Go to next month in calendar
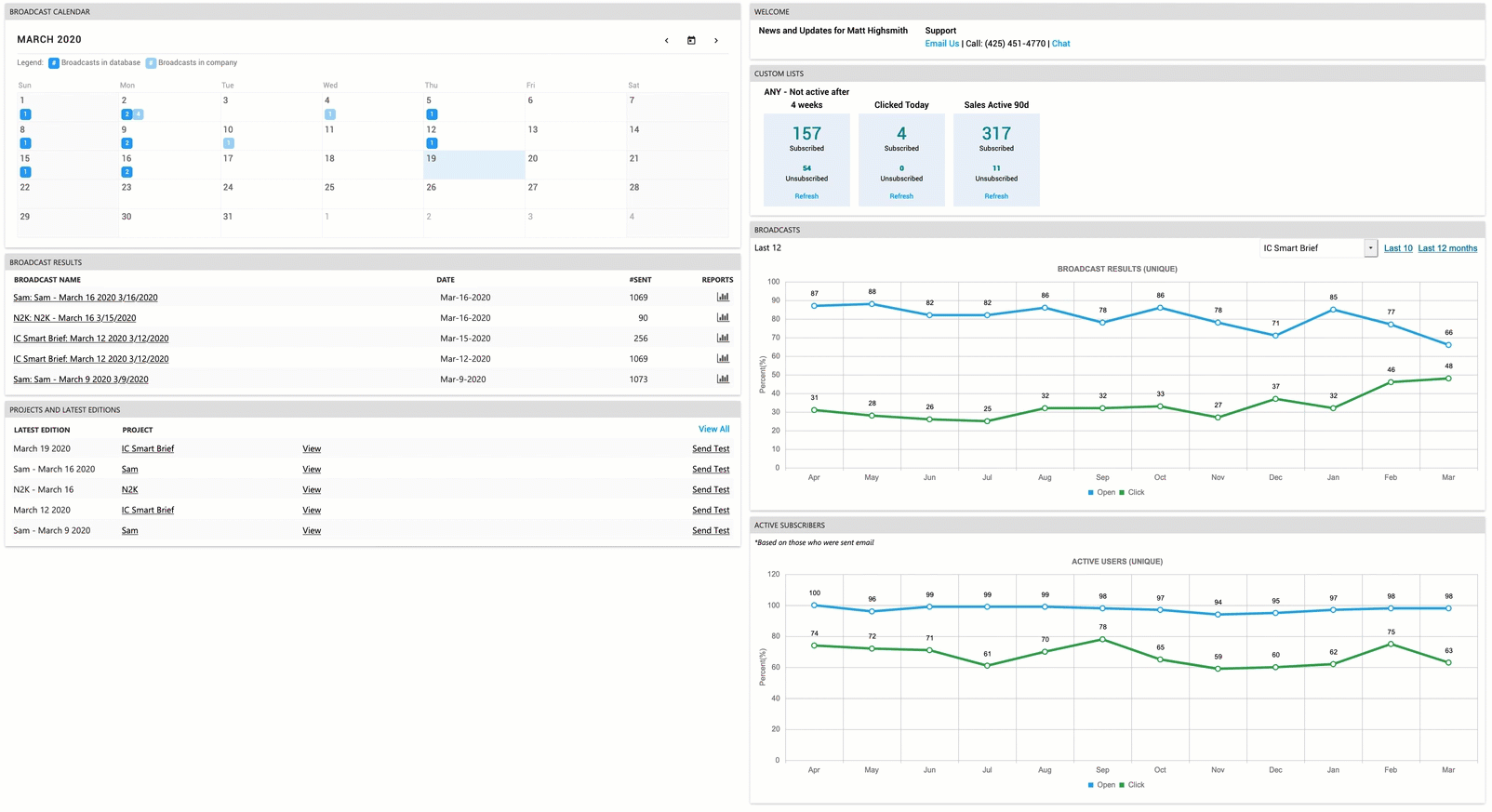The image size is (1492, 812). pyautogui.click(x=715, y=40)
